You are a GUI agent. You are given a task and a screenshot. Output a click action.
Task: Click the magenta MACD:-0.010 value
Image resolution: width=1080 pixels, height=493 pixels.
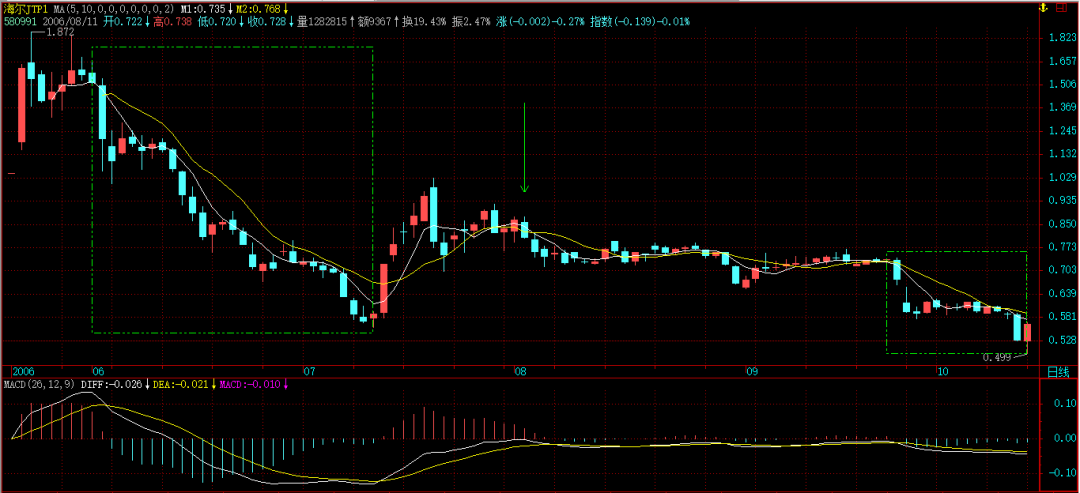[249, 384]
